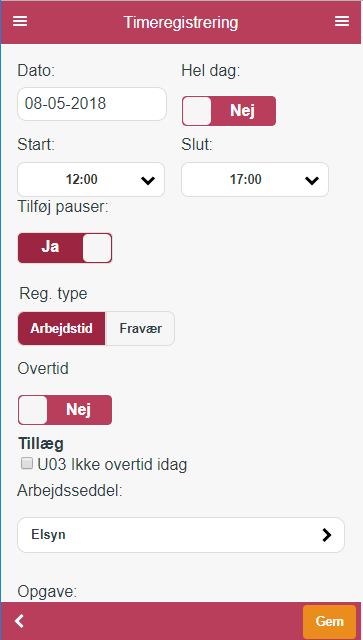Click the Dato field showing 08-05-2018

coord(92,104)
